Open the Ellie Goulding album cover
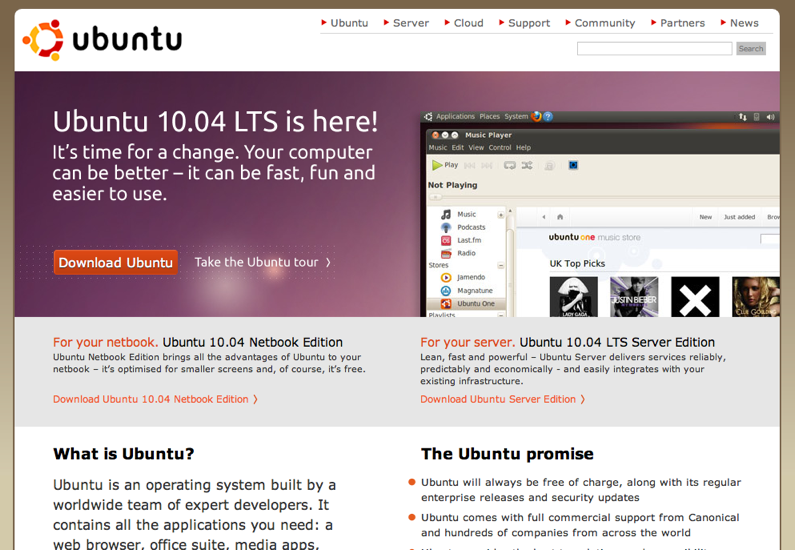This screenshot has height=550, width=795. [756, 297]
